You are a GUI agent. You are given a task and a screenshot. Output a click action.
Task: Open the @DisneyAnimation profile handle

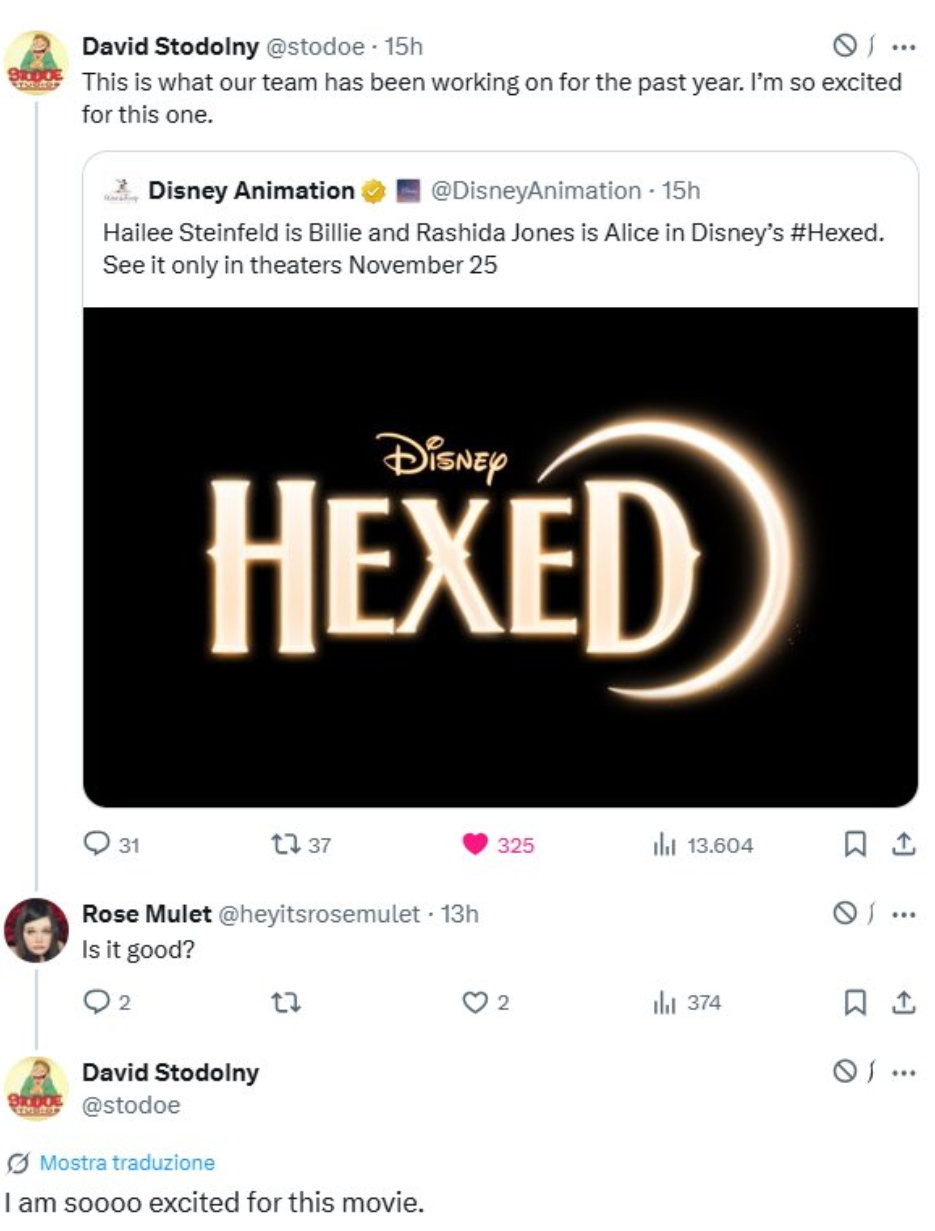[535, 190]
